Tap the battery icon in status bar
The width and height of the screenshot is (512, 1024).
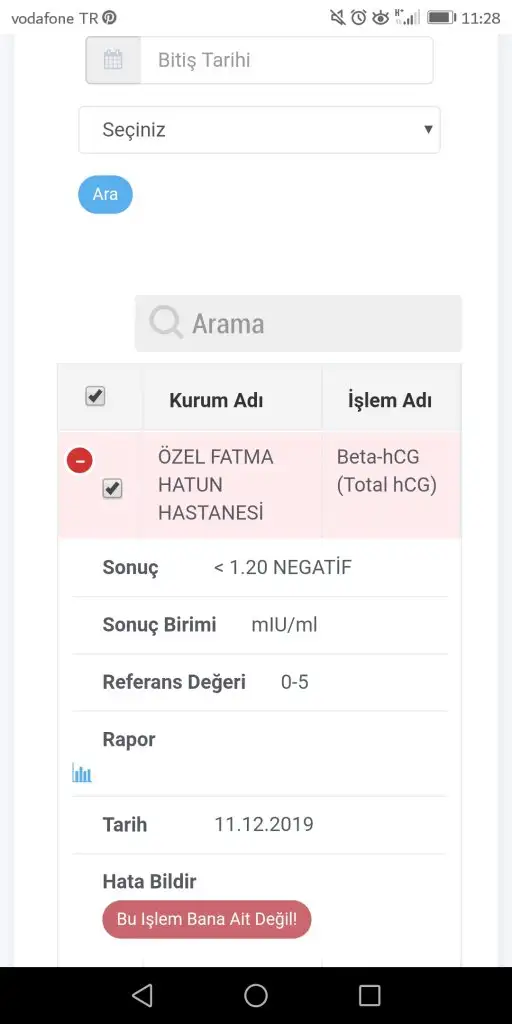pyautogui.click(x=441, y=18)
